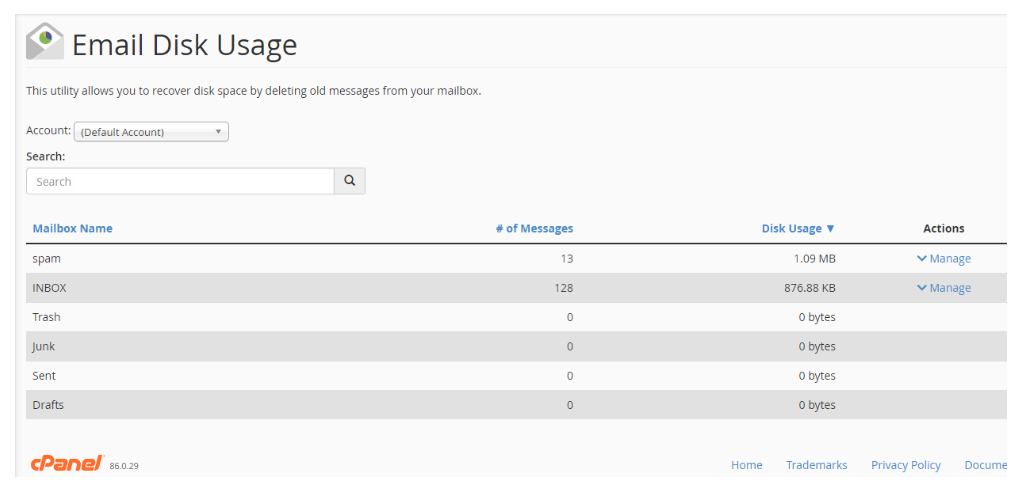Select the INBOX mailbox name
The width and height of the screenshot is (1020, 501).
click(x=49, y=288)
